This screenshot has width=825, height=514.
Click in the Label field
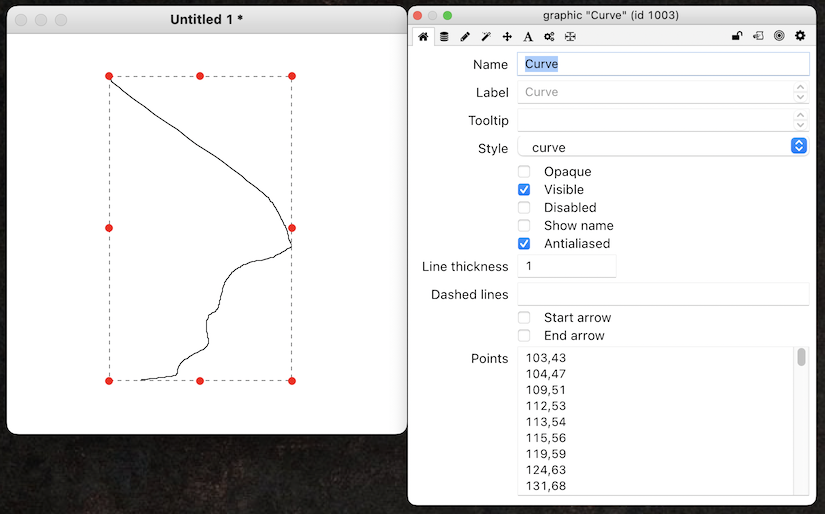[655, 92]
